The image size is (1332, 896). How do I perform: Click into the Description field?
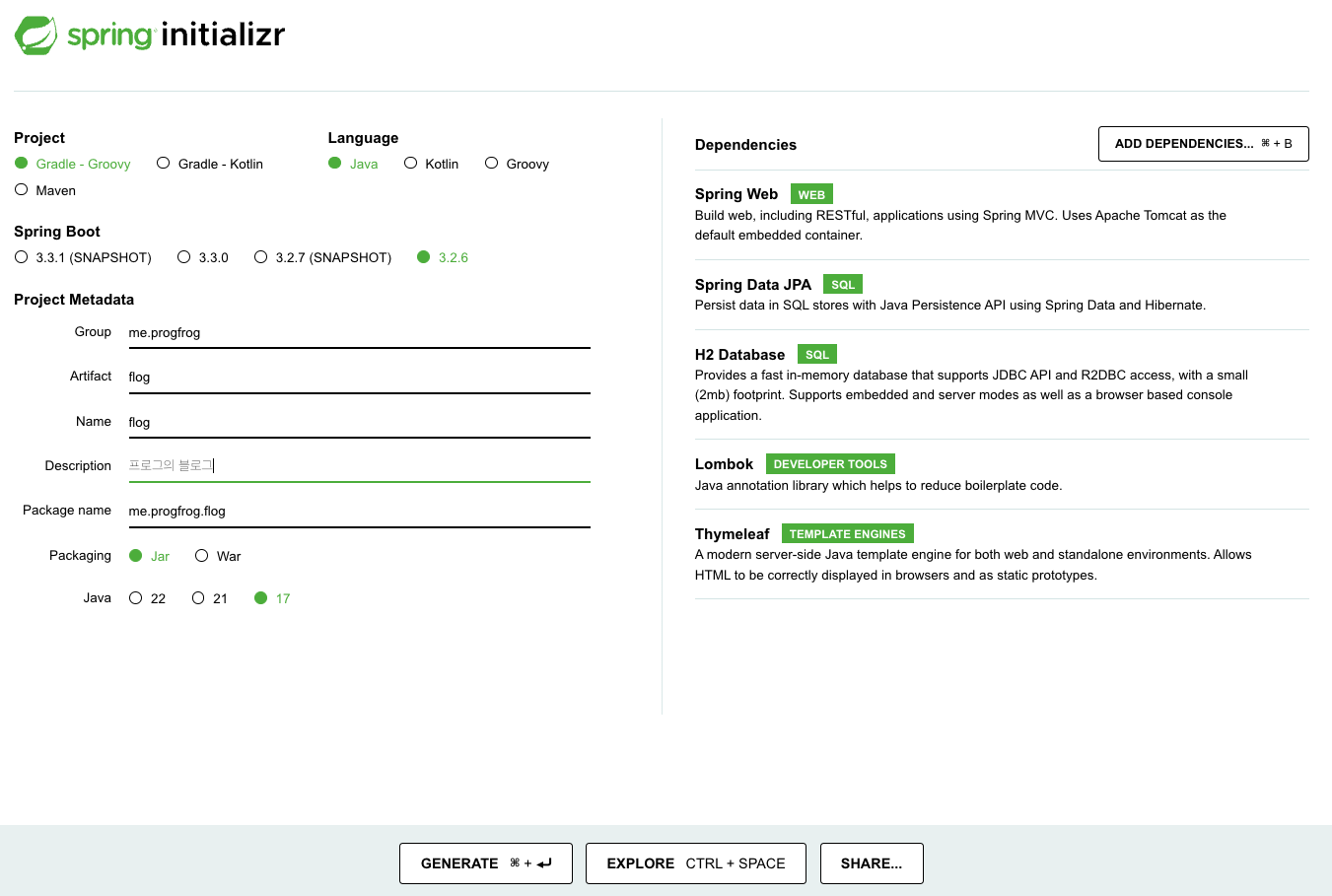(x=359, y=466)
